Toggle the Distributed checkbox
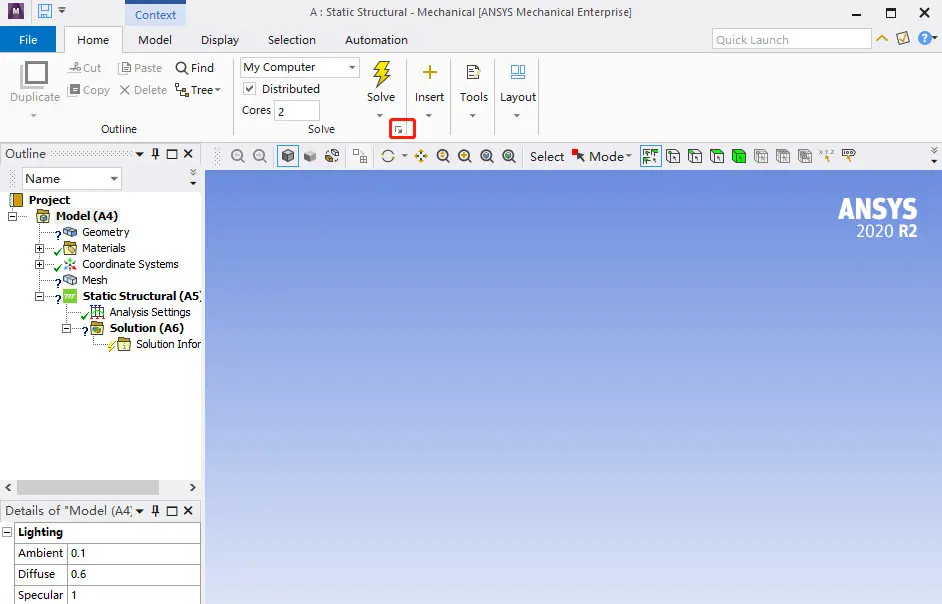Screen dimensions: 942x604 click(249, 89)
